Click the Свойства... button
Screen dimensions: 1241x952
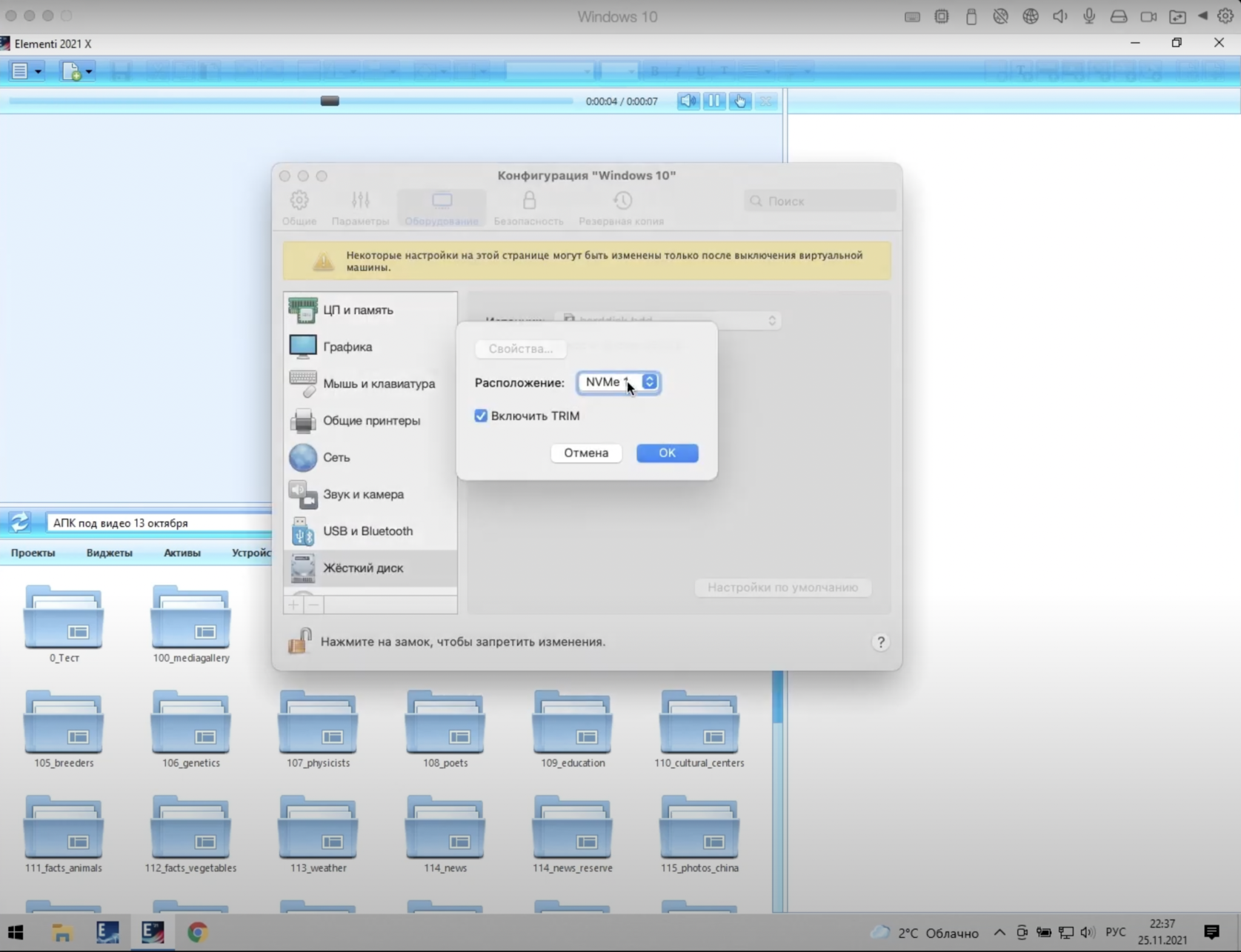coord(520,348)
